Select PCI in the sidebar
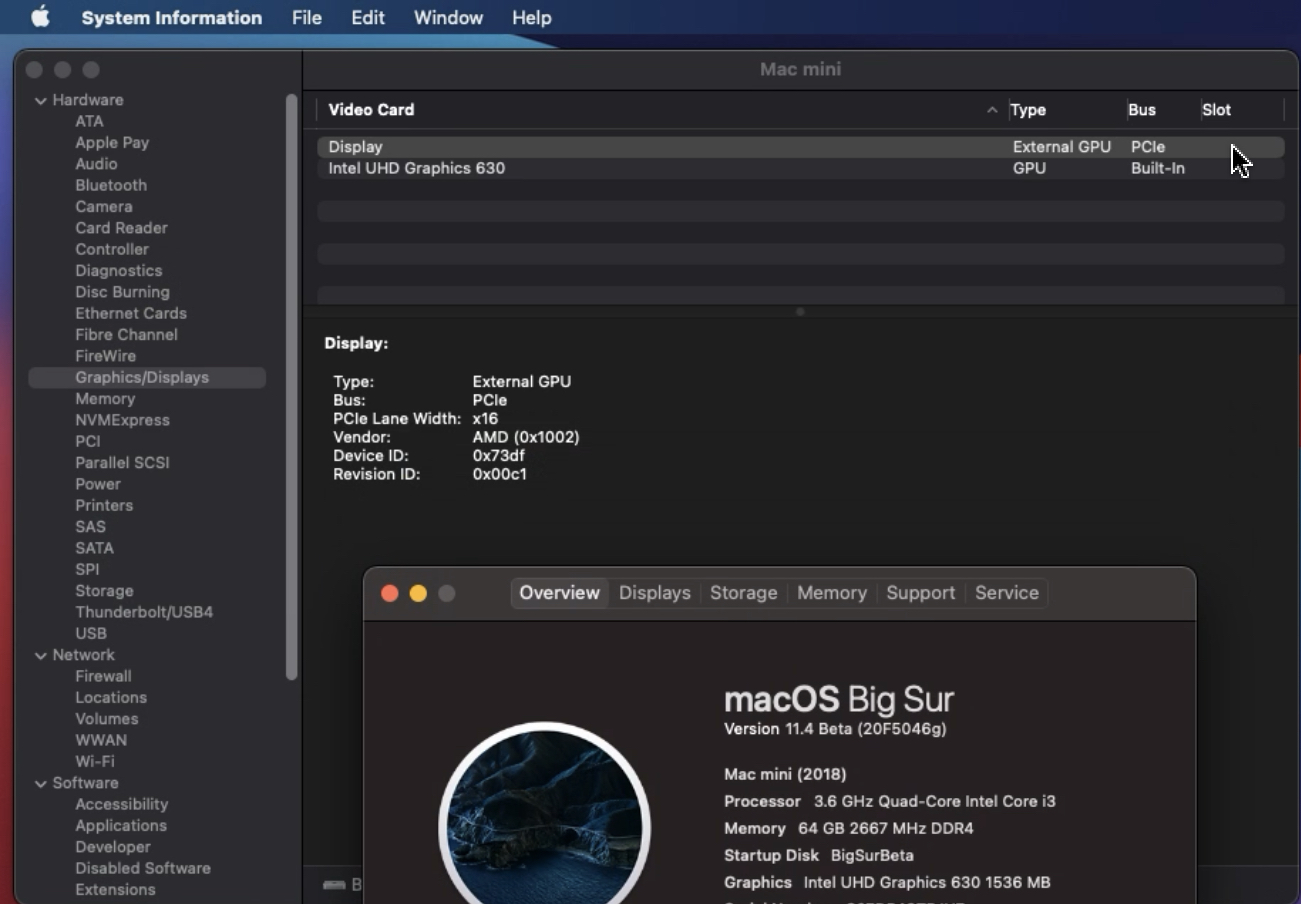Screen dimensions: 1301x904 point(88,441)
